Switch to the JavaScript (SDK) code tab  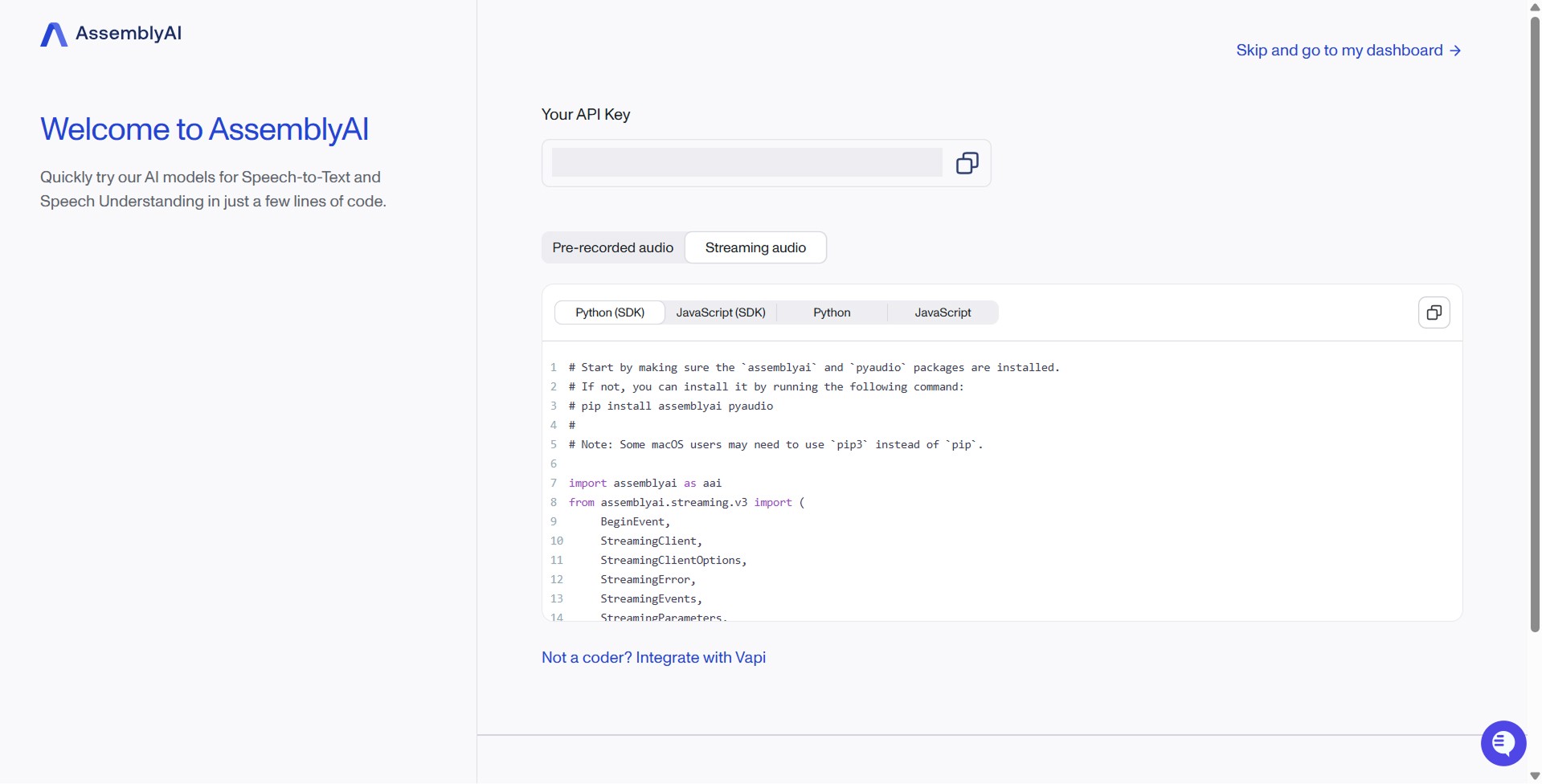coord(721,312)
